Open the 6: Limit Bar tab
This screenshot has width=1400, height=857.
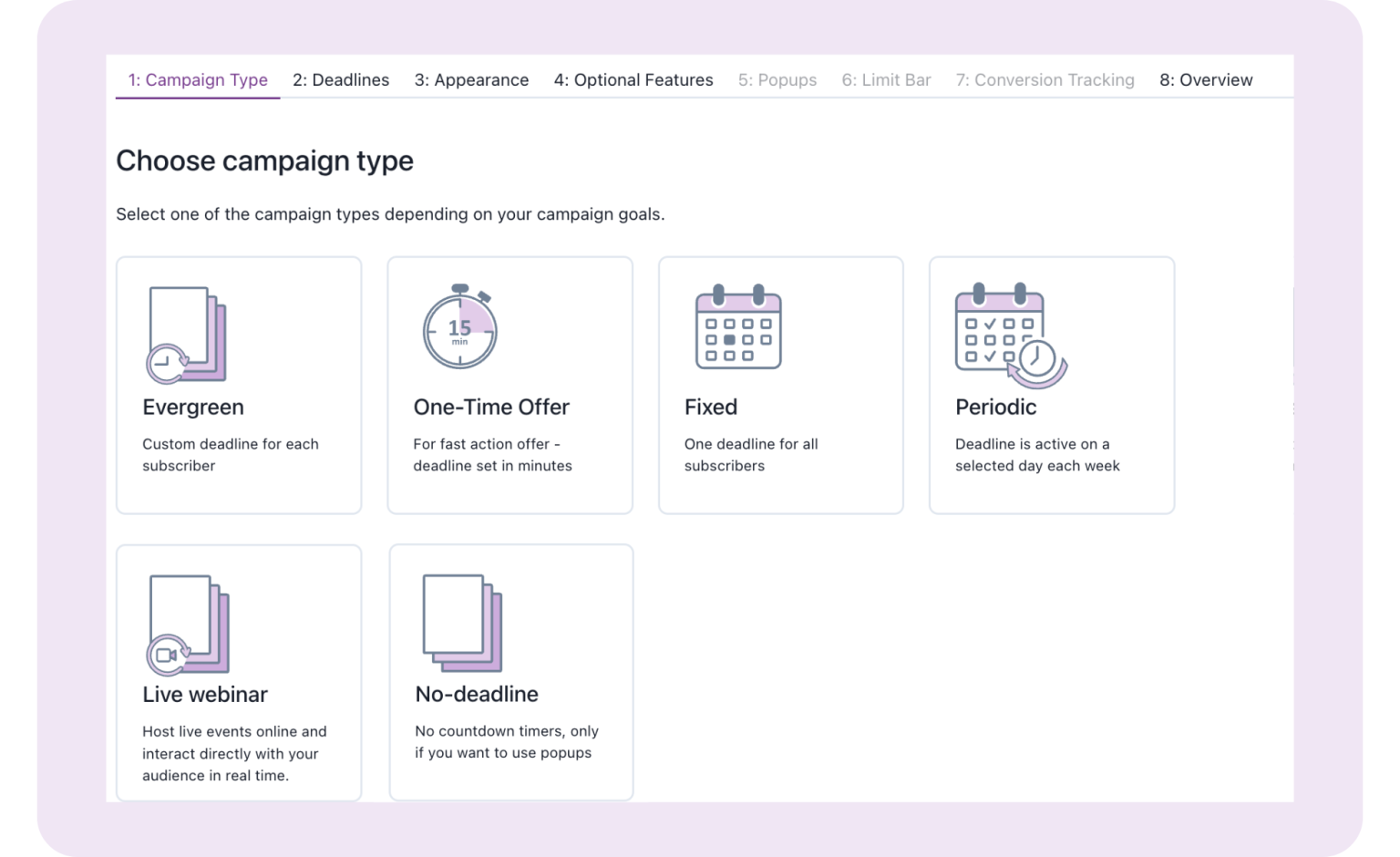[886, 80]
